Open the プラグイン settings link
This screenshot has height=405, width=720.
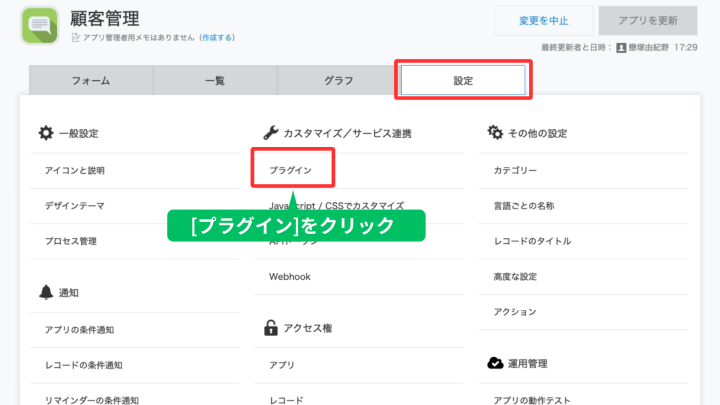coord(290,171)
